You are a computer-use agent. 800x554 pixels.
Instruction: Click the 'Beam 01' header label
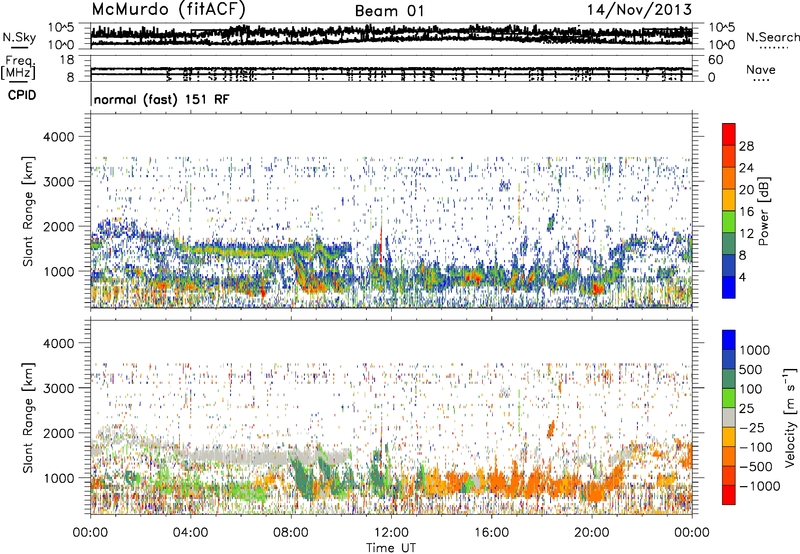(x=389, y=11)
